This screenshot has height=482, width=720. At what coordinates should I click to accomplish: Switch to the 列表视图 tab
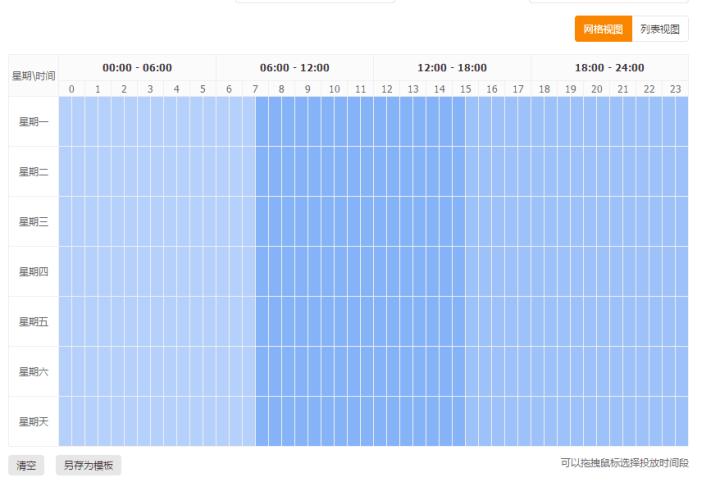(x=660, y=29)
